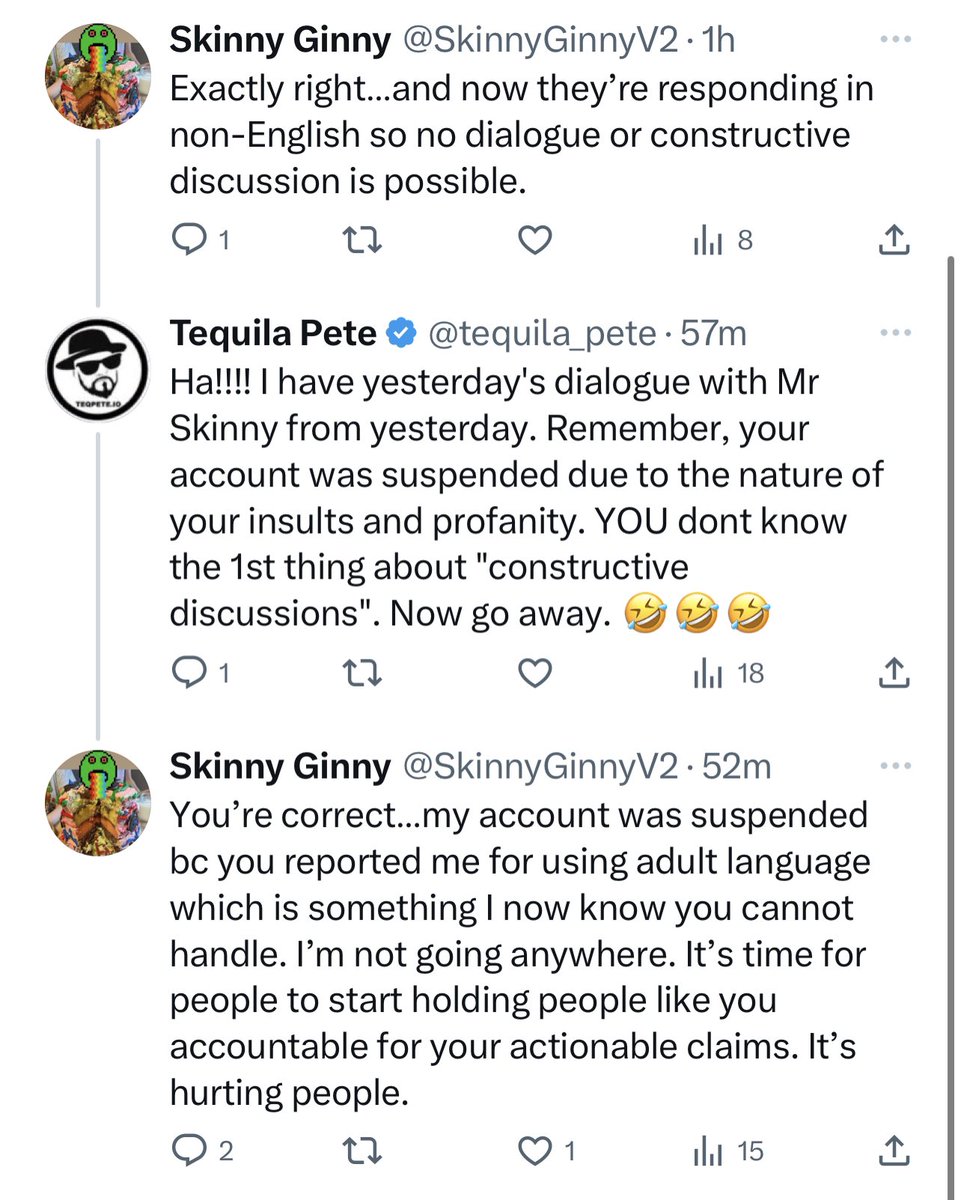Viewport: 961px width, 1200px height.
Task: Share Tequila Pete's tweet
Action: click(893, 674)
